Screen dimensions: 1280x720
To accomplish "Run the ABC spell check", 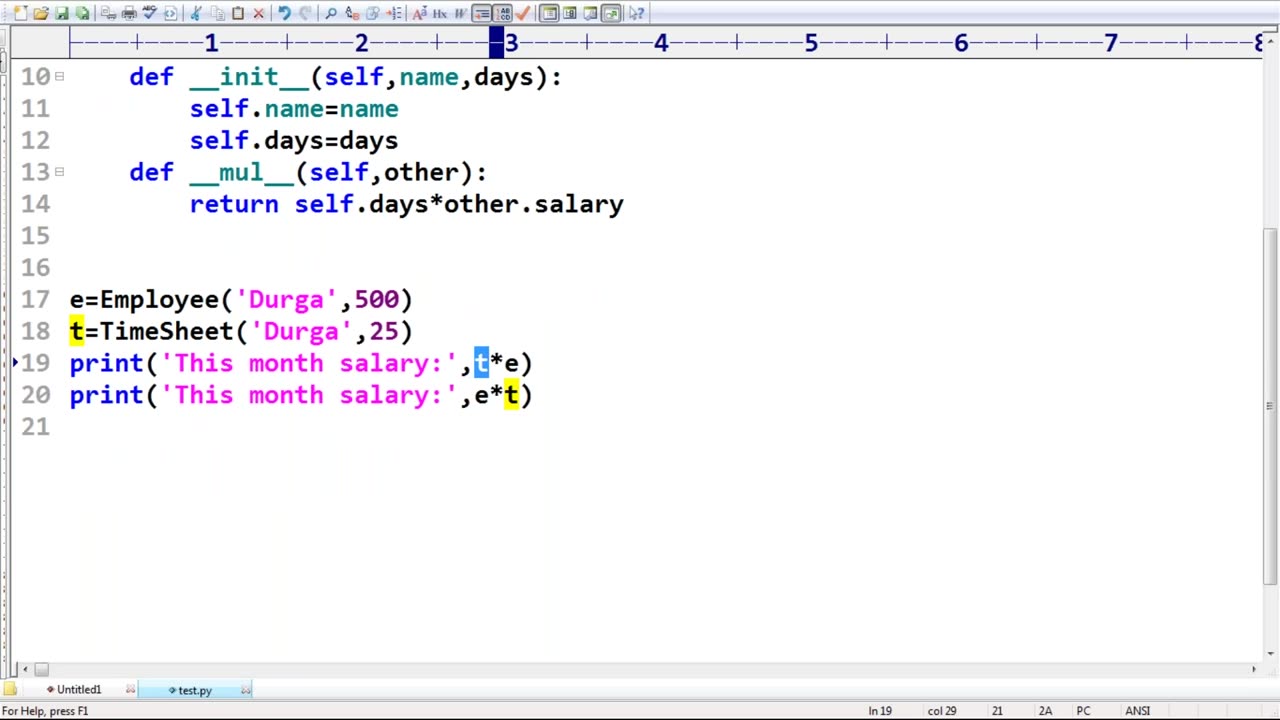I will [149, 13].
